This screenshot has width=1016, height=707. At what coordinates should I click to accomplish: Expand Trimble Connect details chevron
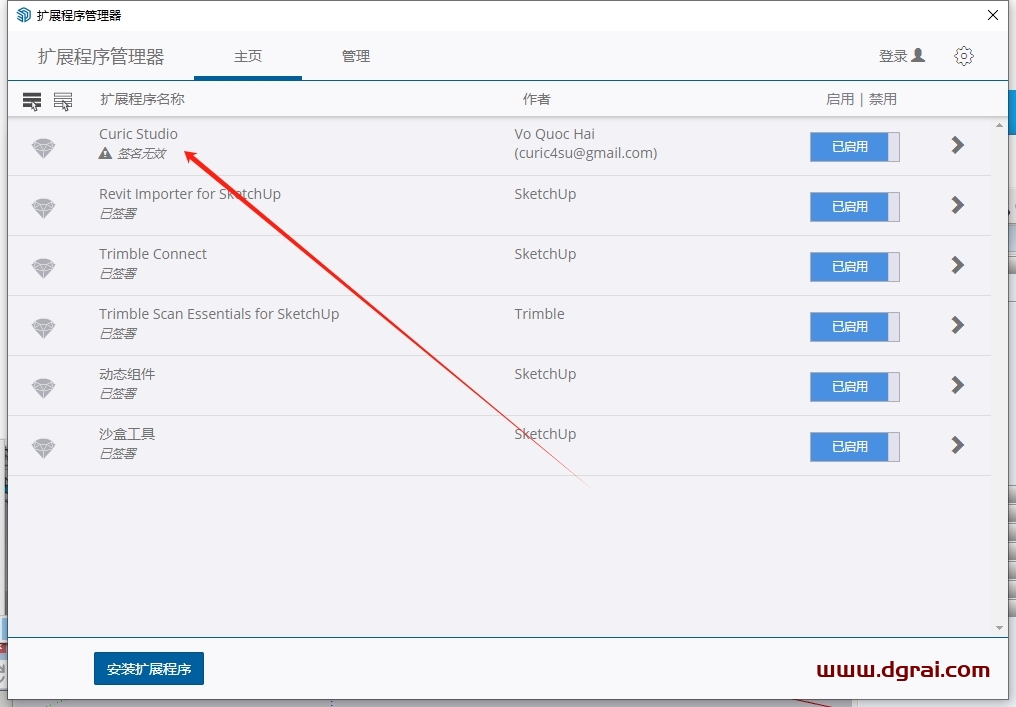(958, 265)
